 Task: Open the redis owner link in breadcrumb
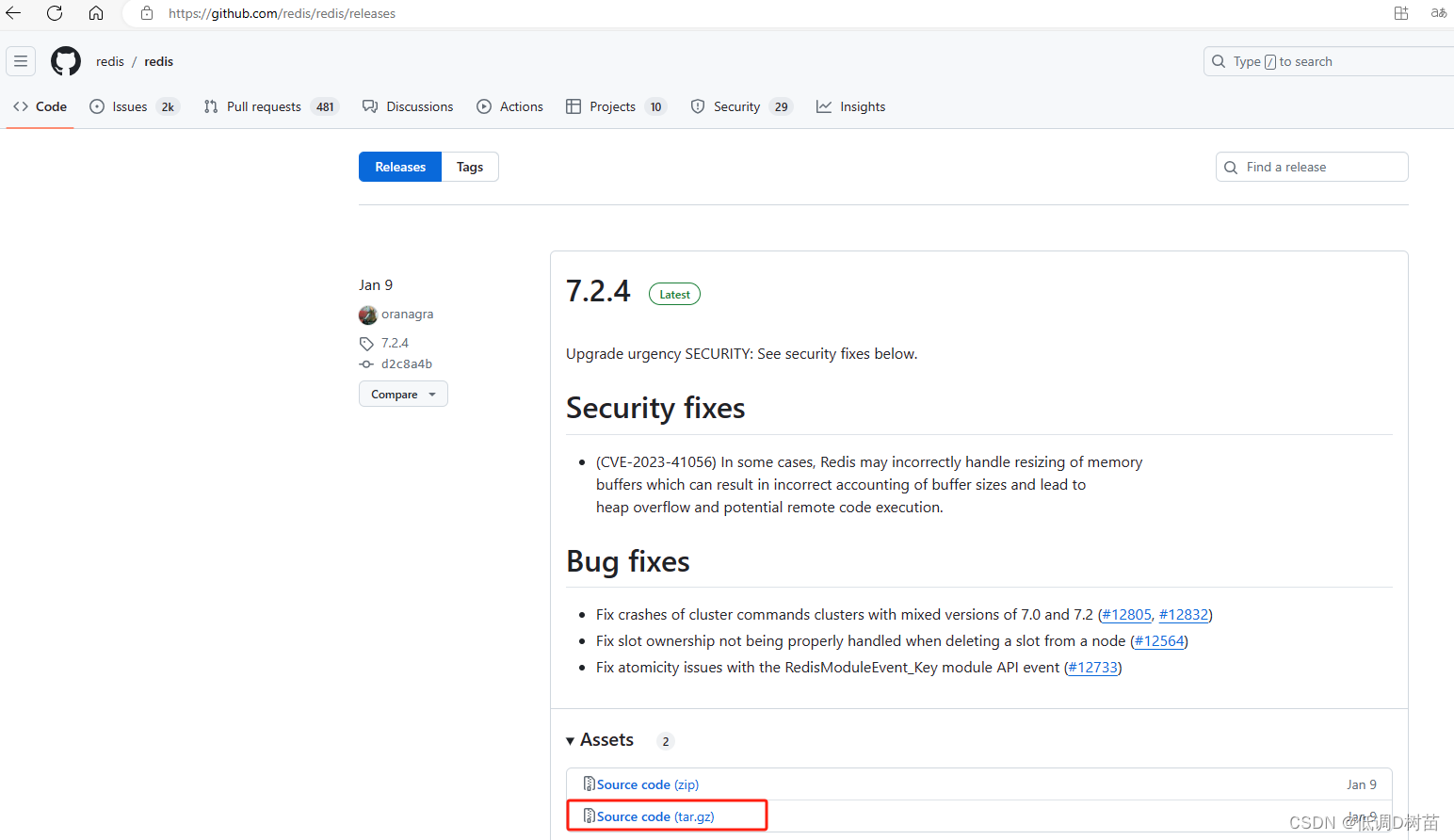(110, 61)
